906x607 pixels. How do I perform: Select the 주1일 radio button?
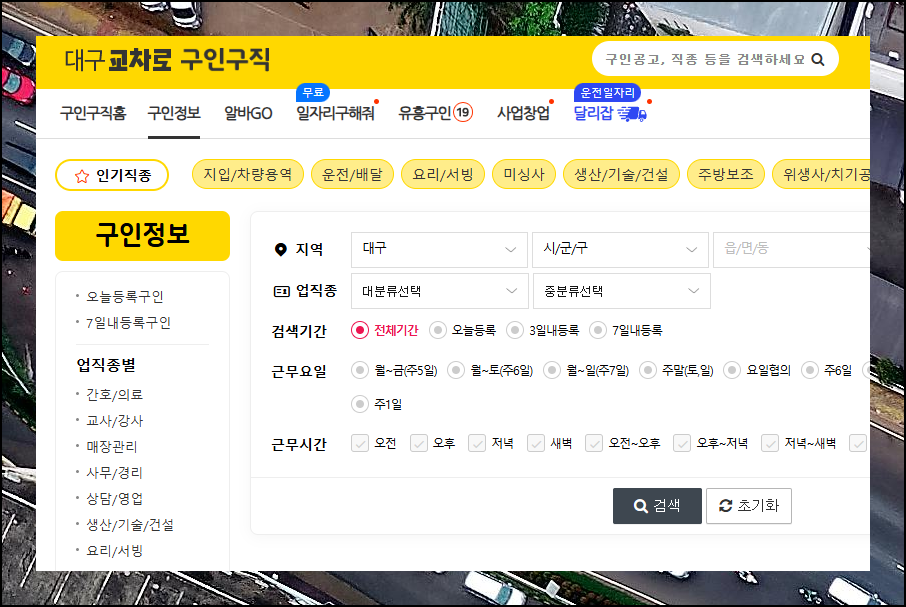[360, 404]
